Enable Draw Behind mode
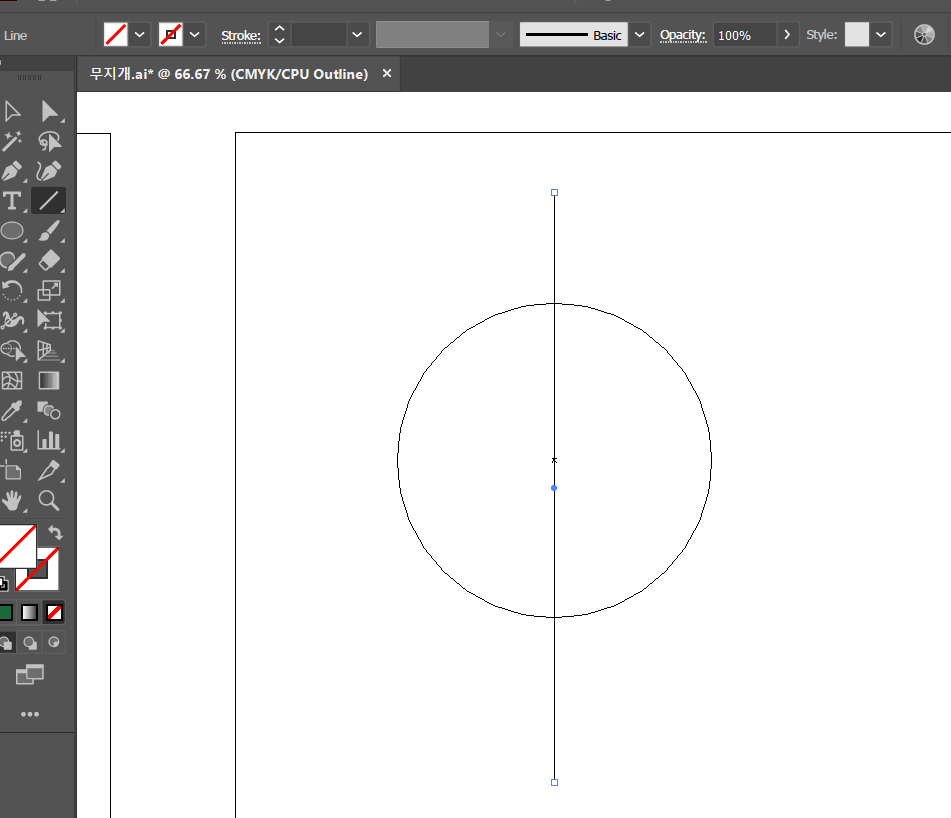This screenshot has width=951, height=818. [30, 643]
